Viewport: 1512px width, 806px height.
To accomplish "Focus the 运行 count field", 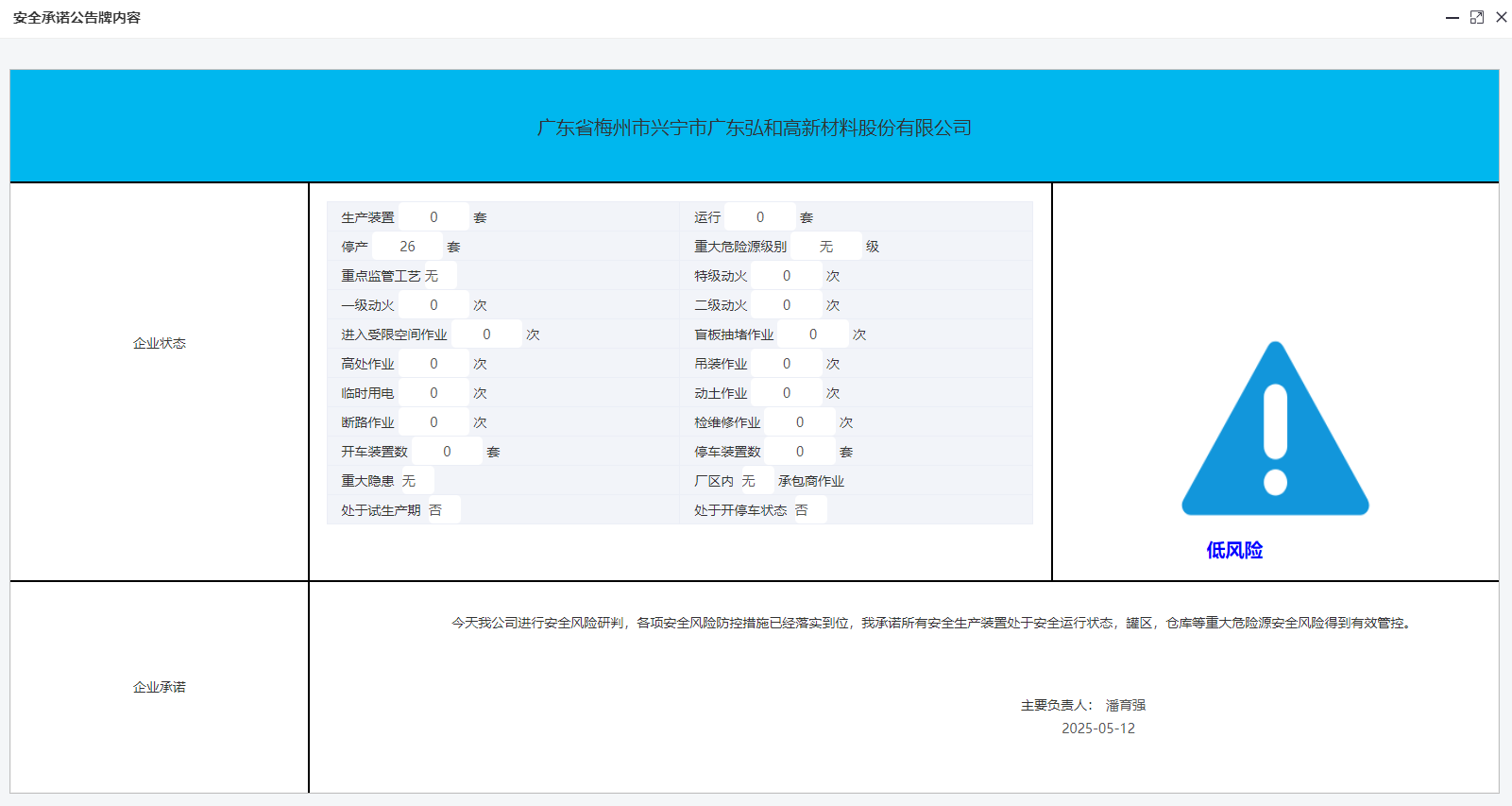I will click(760, 217).
